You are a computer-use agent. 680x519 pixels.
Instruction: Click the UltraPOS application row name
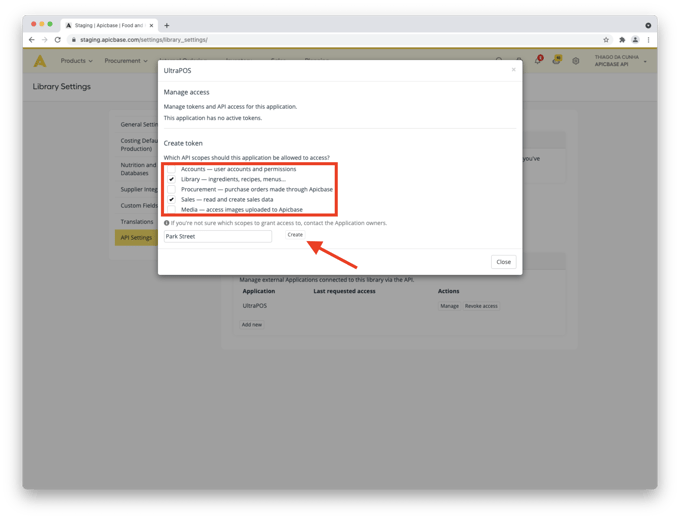click(255, 306)
